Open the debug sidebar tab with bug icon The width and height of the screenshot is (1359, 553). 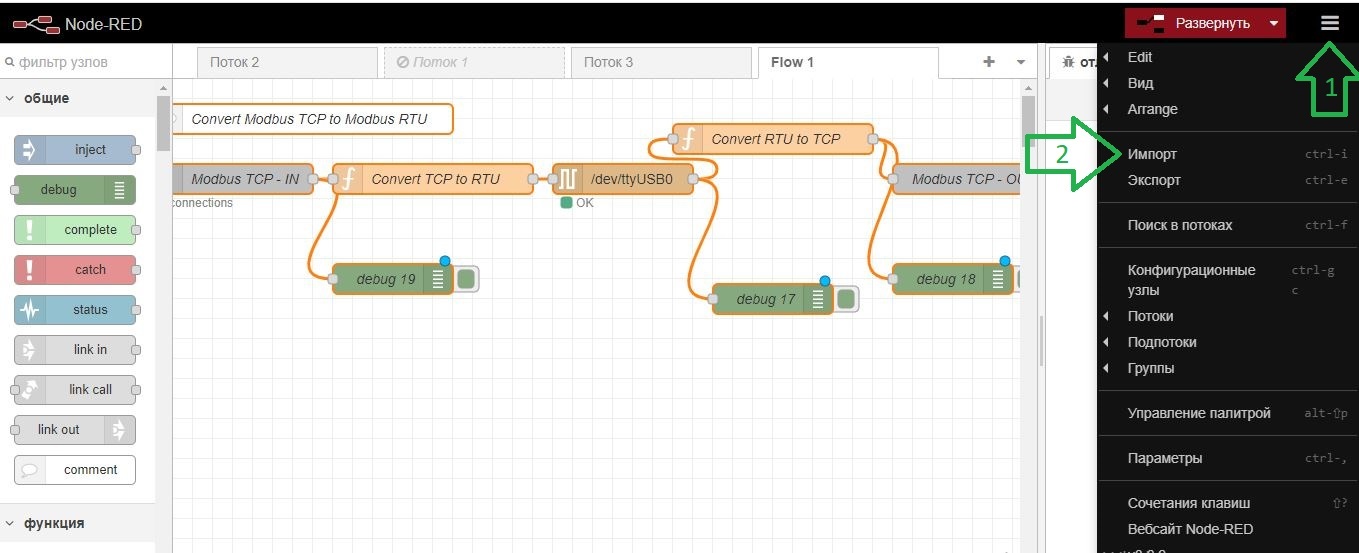pyautogui.click(x=1074, y=62)
